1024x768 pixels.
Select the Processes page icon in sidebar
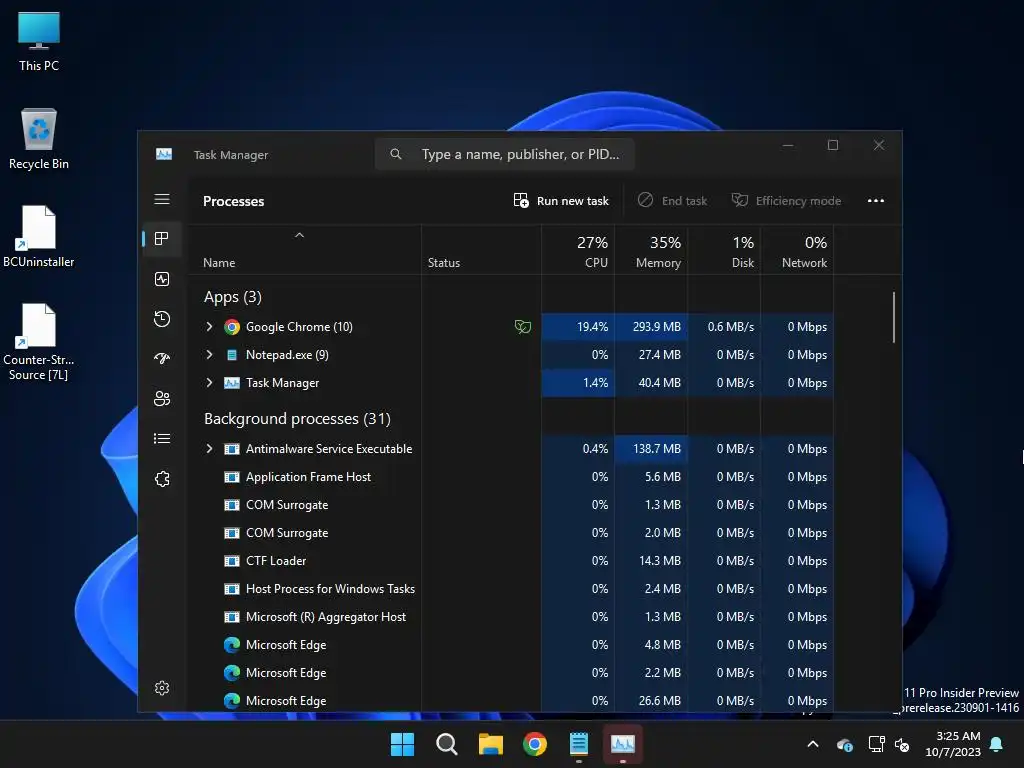click(x=162, y=238)
